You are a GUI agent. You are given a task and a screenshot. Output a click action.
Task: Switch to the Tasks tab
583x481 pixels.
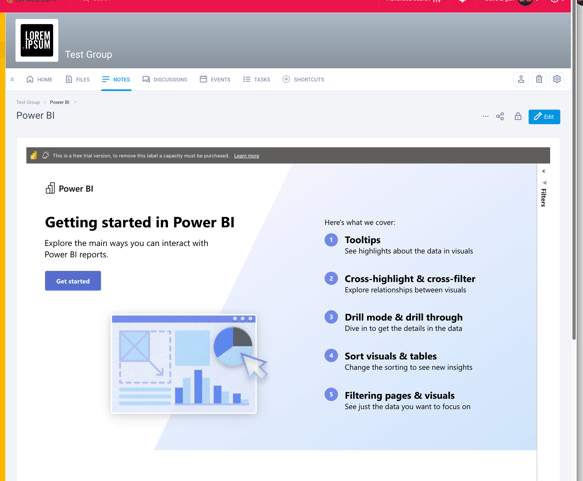click(x=256, y=79)
